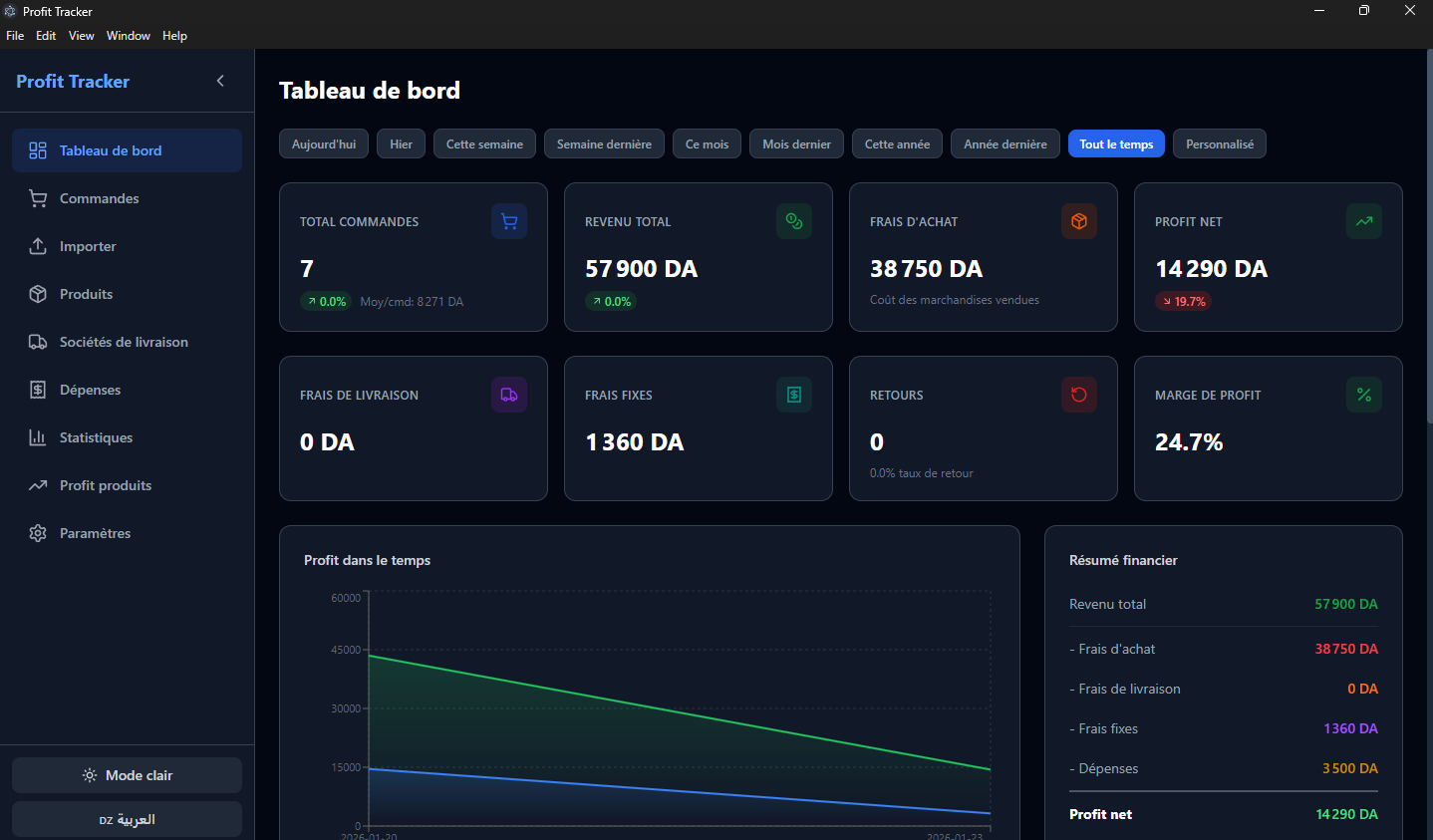Click the Retours red refresh icon
This screenshot has height=840, width=1433.
(x=1078, y=395)
